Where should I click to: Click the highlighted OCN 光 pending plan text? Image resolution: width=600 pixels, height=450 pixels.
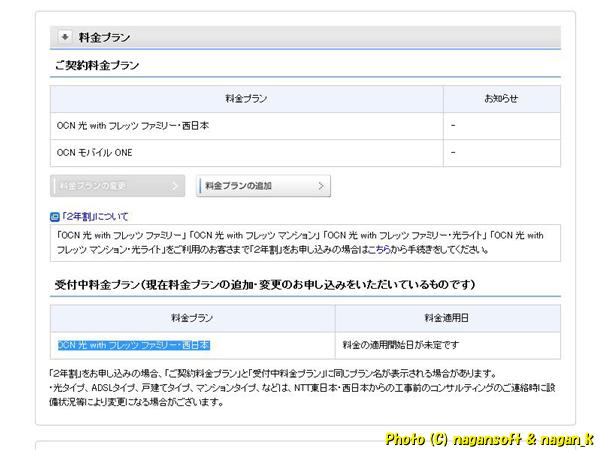click(133, 345)
